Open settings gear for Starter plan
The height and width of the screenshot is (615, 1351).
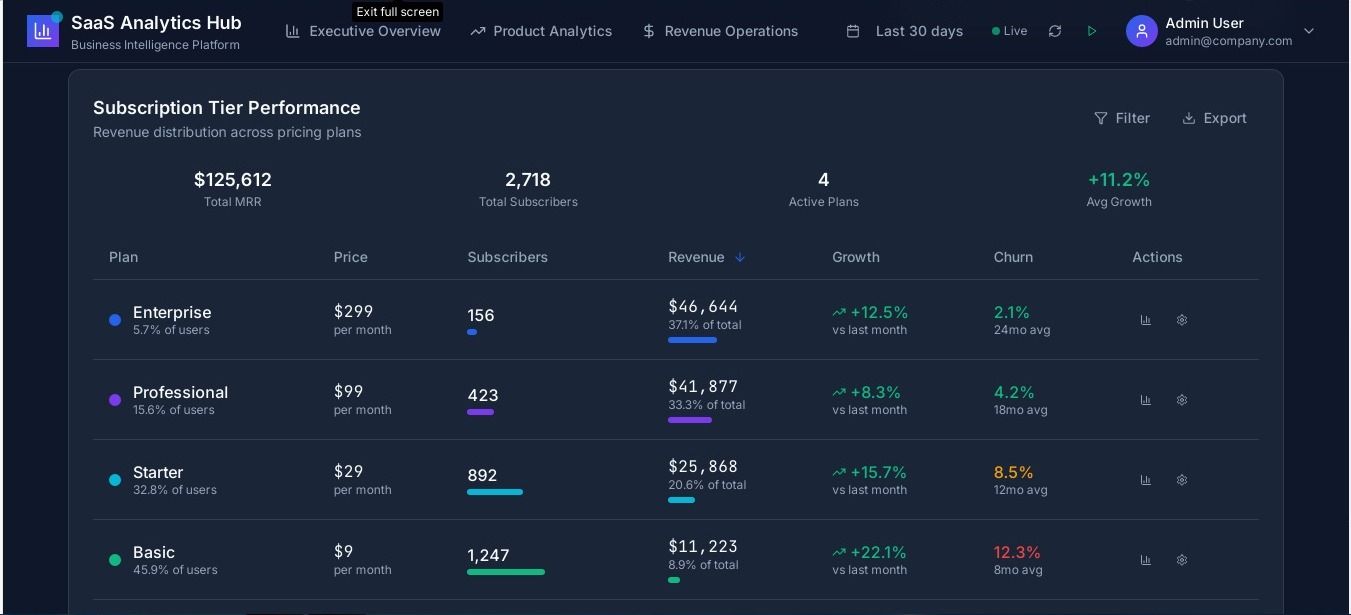point(1182,480)
